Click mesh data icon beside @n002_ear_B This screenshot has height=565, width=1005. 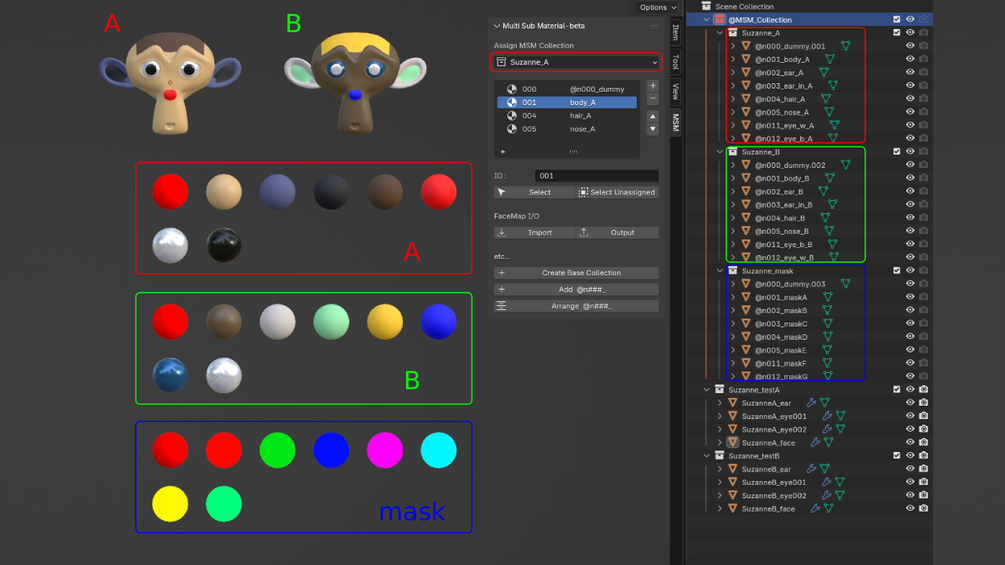[823, 192]
